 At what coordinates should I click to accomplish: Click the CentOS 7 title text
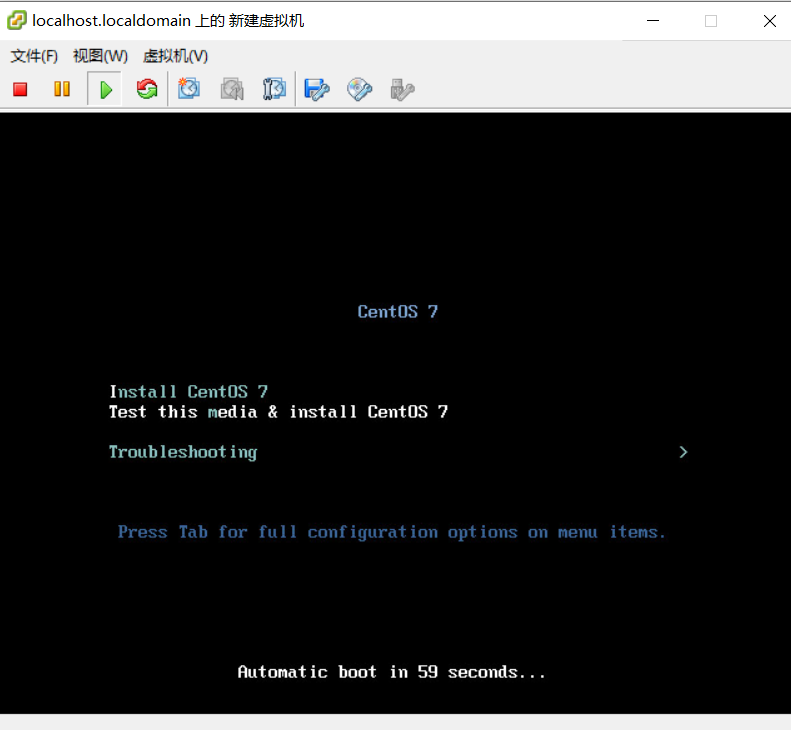pos(398,312)
